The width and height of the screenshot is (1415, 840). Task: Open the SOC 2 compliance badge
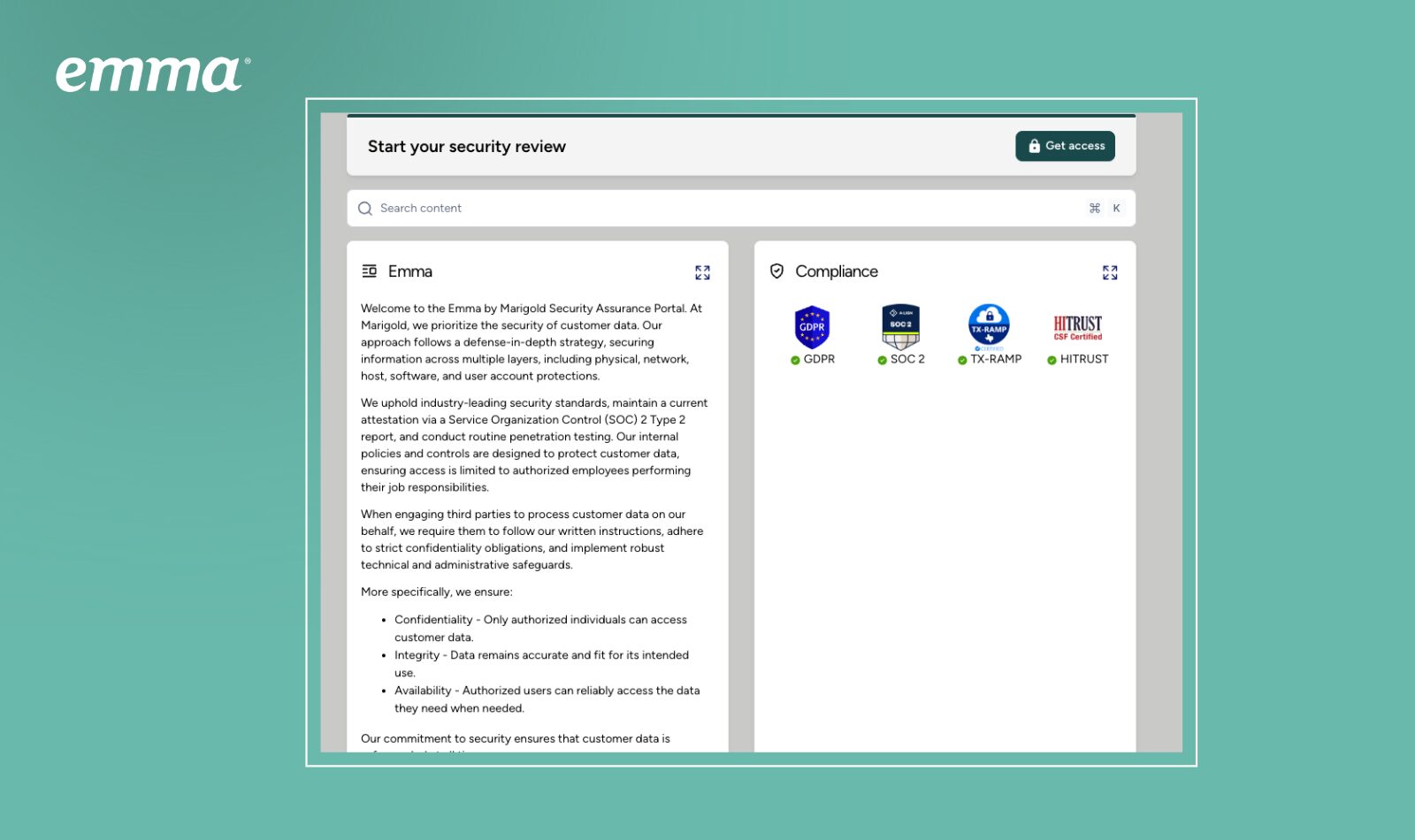tap(900, 327)
